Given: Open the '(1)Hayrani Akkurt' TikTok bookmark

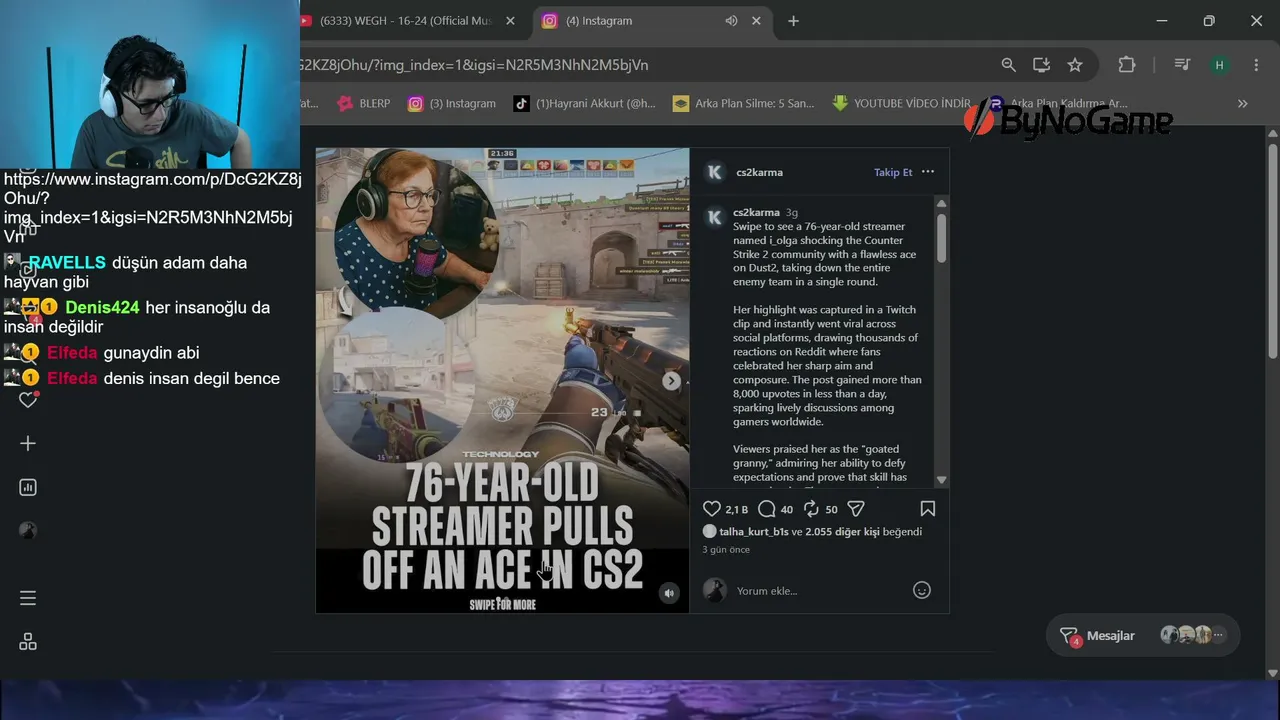Looking at the screenshot, I should click(585, 103).
